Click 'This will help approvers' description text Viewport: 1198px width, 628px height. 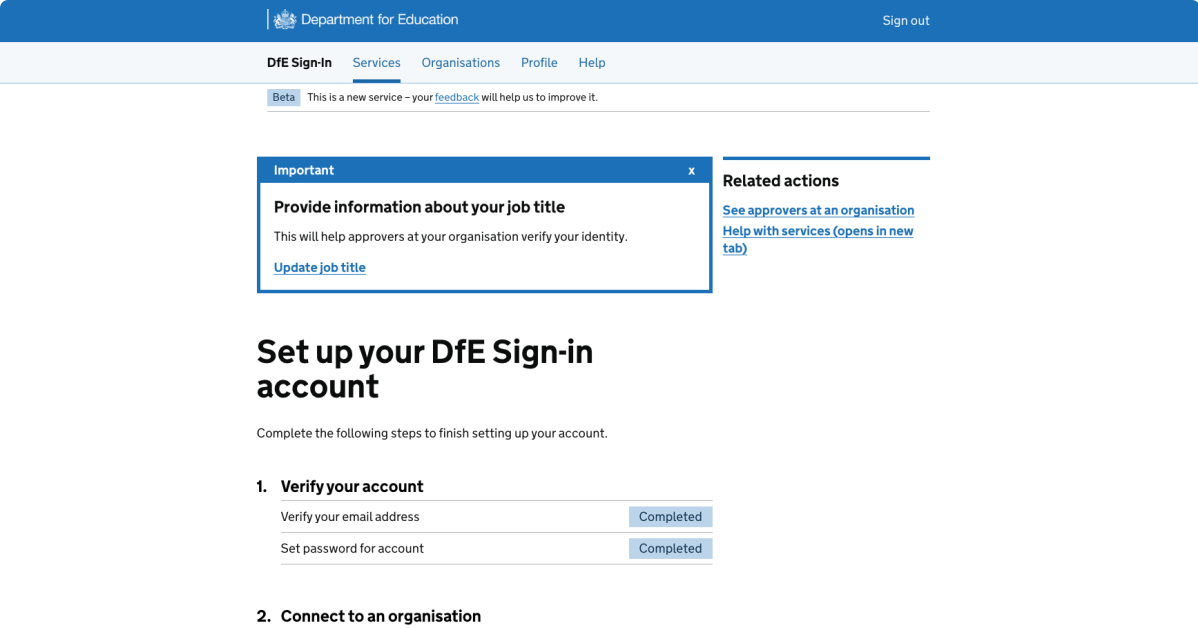pyautogui.click(x=450, y=237)
